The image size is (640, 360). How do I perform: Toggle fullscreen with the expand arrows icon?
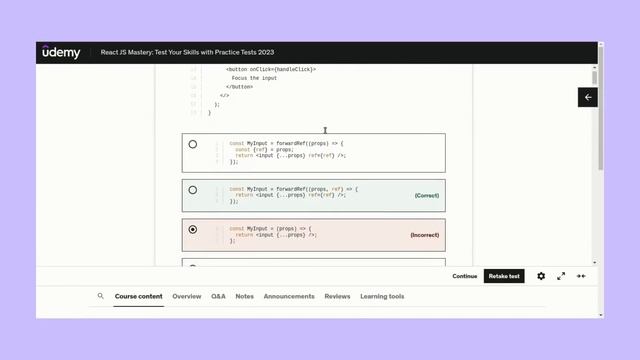click(561, 276)
